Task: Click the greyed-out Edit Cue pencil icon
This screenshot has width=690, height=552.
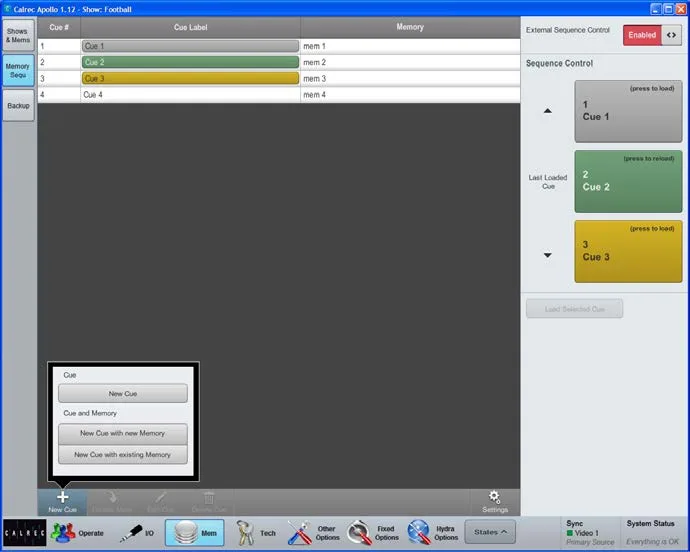Action: (x=161, y=497)
